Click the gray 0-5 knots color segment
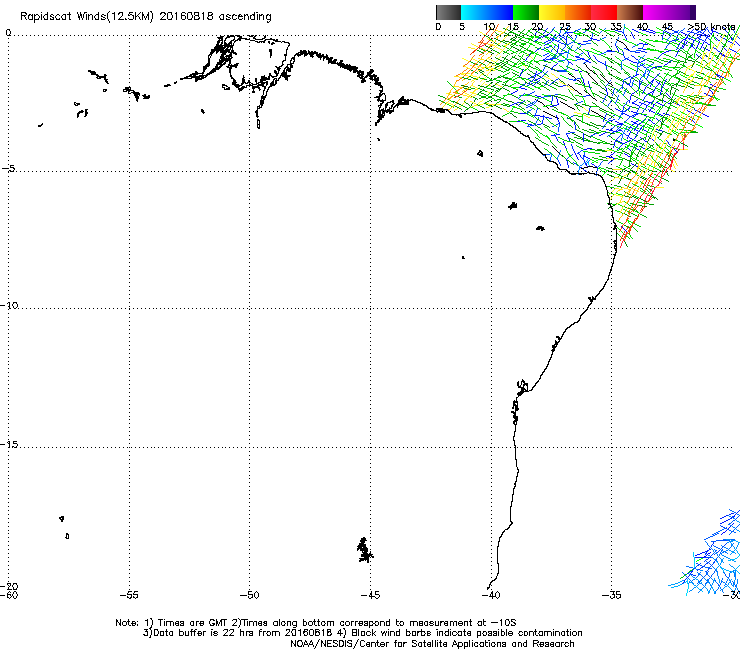The height and width of the screenshot is (650, 740). [x=448, y=12]
